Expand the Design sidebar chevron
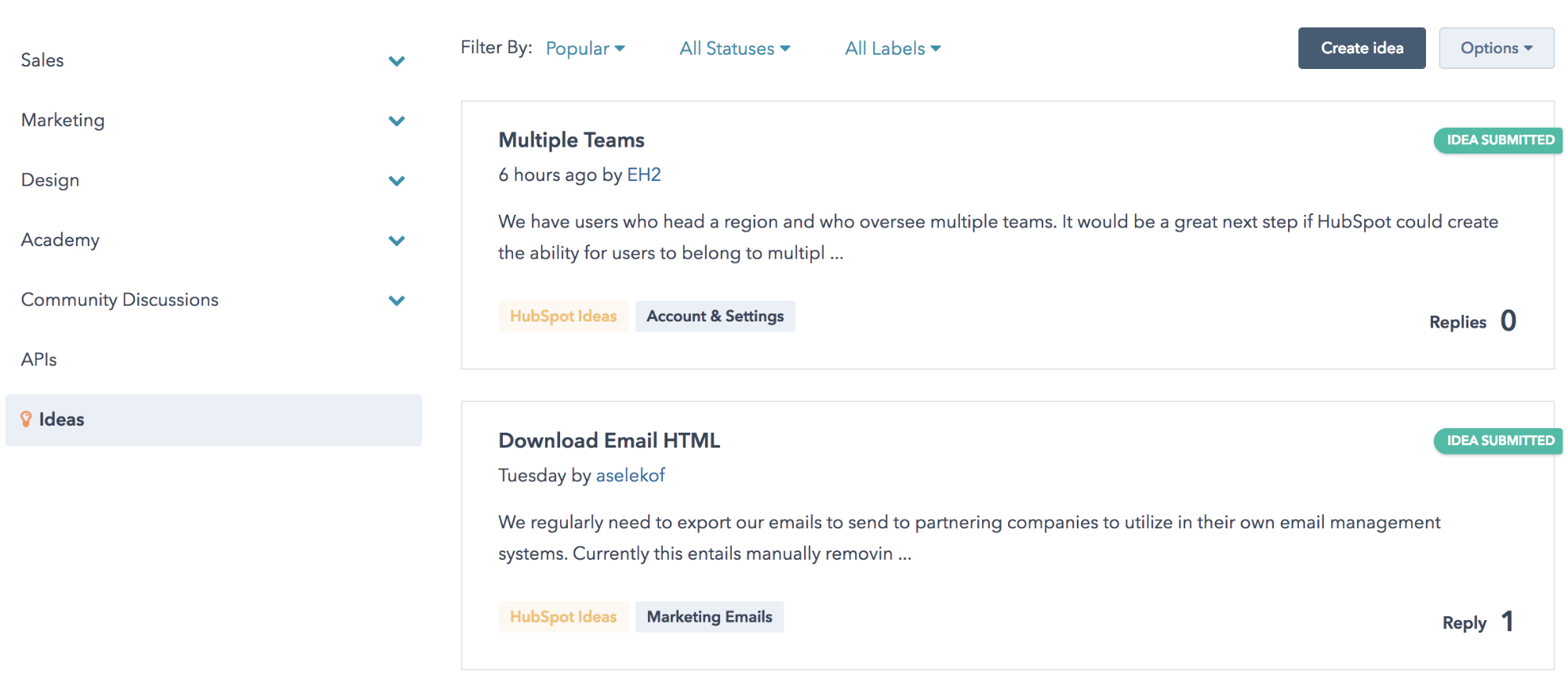Screen dimensions: 1568x682 pos(397,181)
